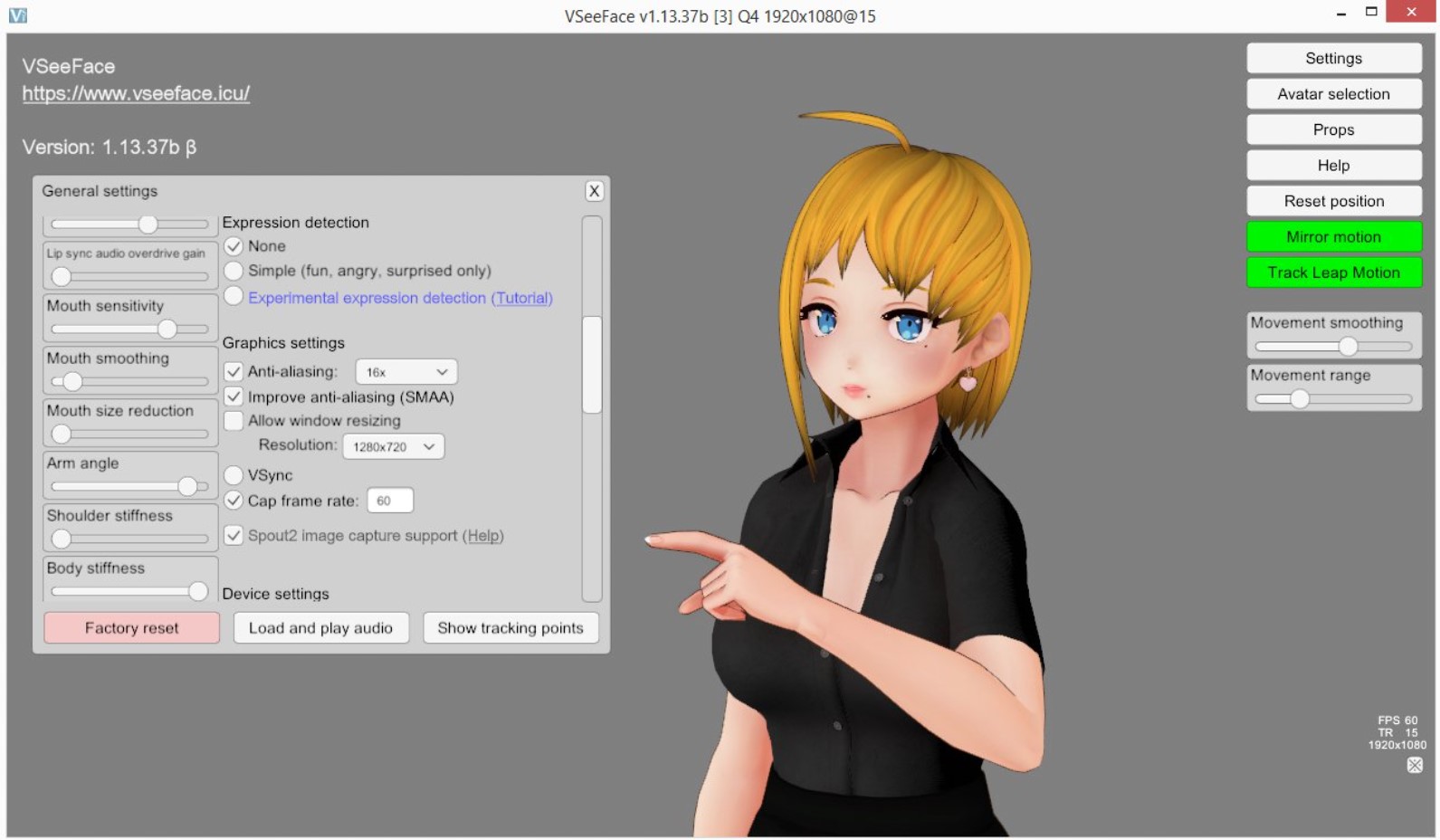Viewport: 1440px width, 840px height.
Task: Click the small crossed-box icon under FPS
Action: [1415, 765]
